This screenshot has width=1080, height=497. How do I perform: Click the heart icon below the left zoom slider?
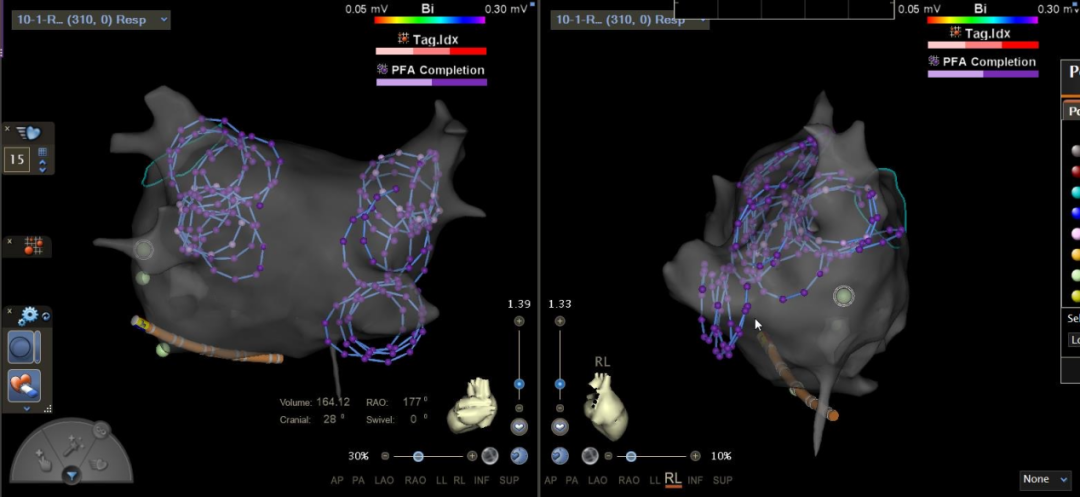click(x=519, y=426)
